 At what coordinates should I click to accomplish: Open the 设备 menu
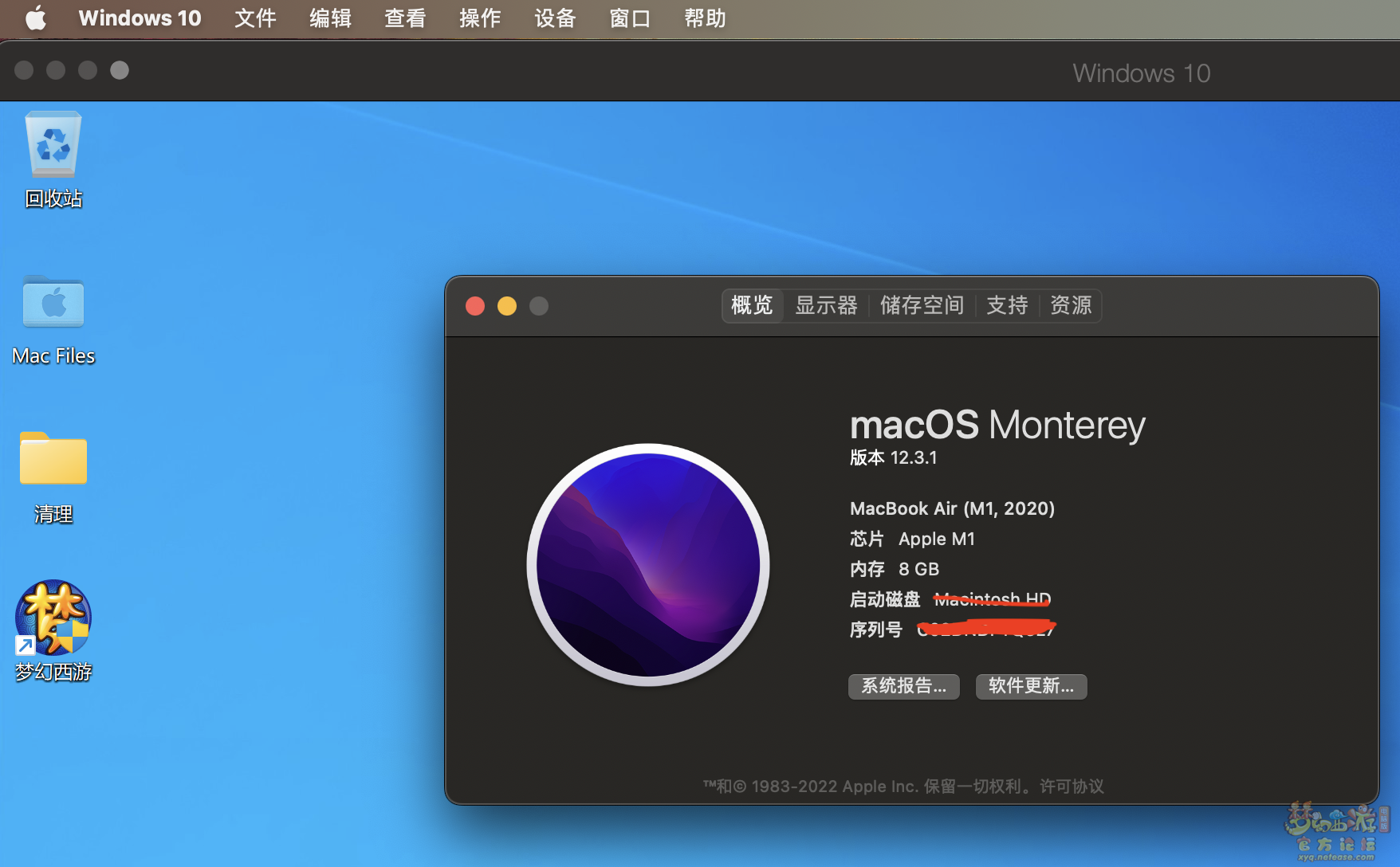point(555,18)
